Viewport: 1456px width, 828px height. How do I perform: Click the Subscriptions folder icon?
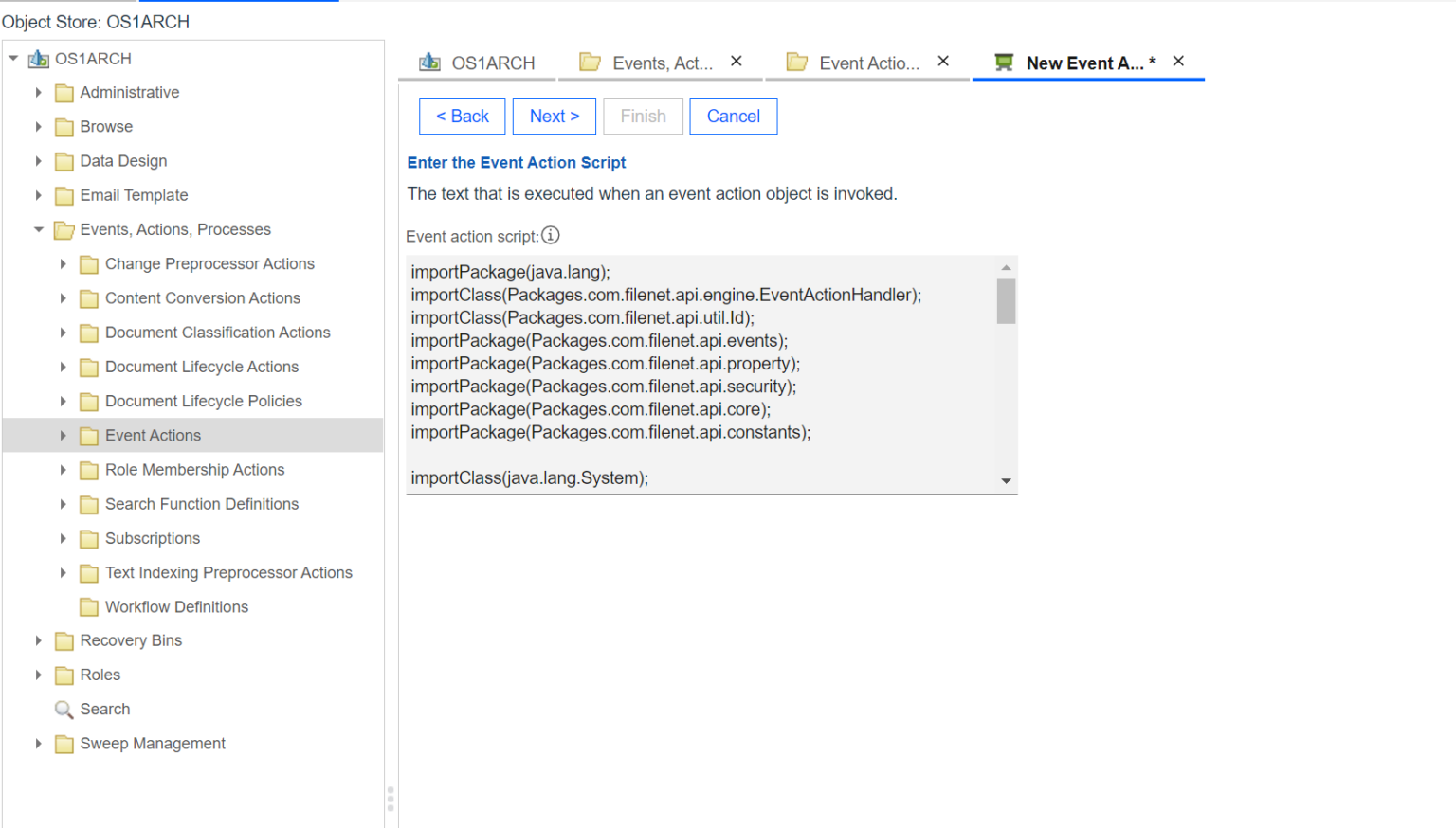pyautogui.click(x=88, y=538)
